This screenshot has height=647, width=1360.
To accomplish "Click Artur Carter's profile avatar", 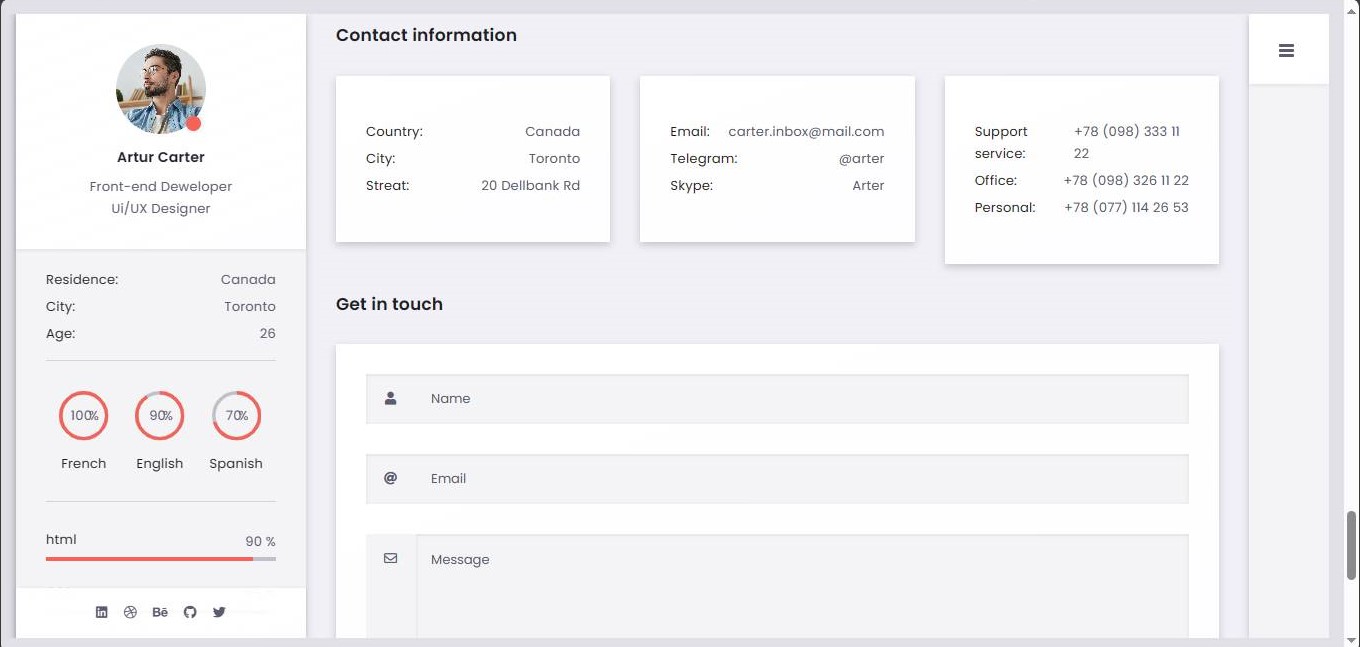I will (x=161, y=89).
